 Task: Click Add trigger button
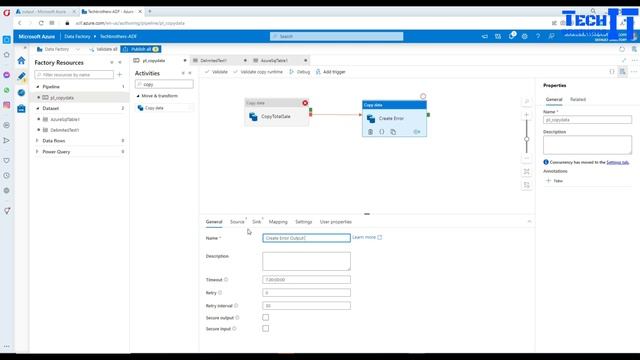point(331,72)
